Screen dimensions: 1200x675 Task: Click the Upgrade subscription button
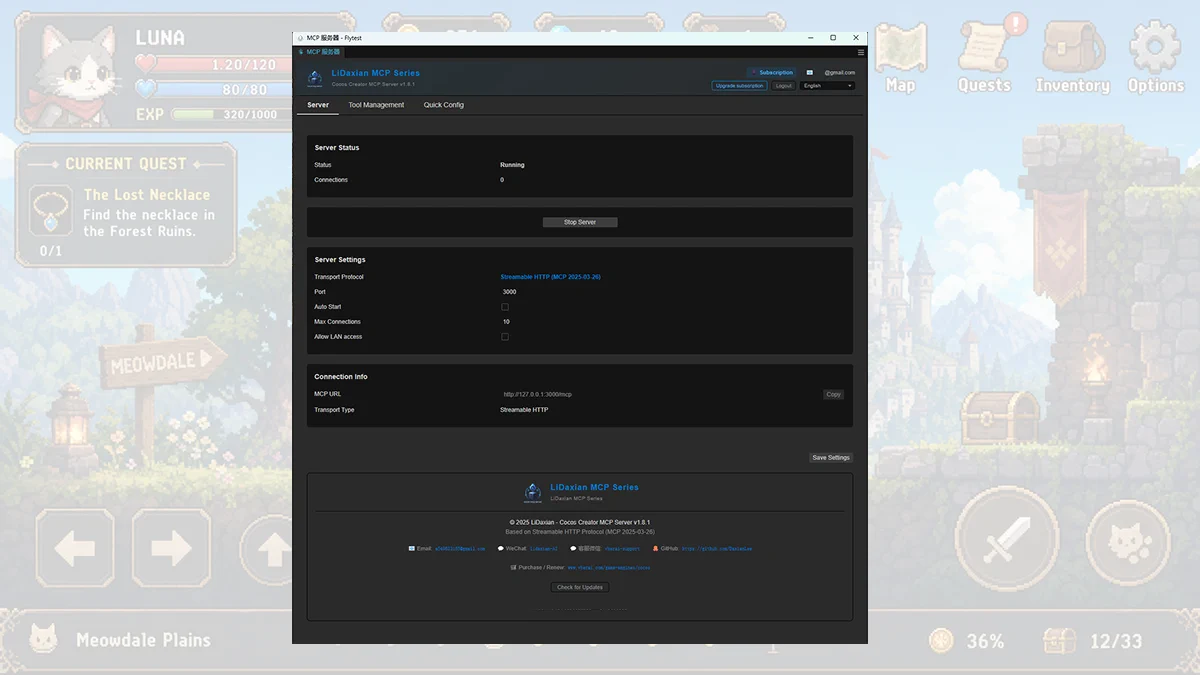point(740,86)
